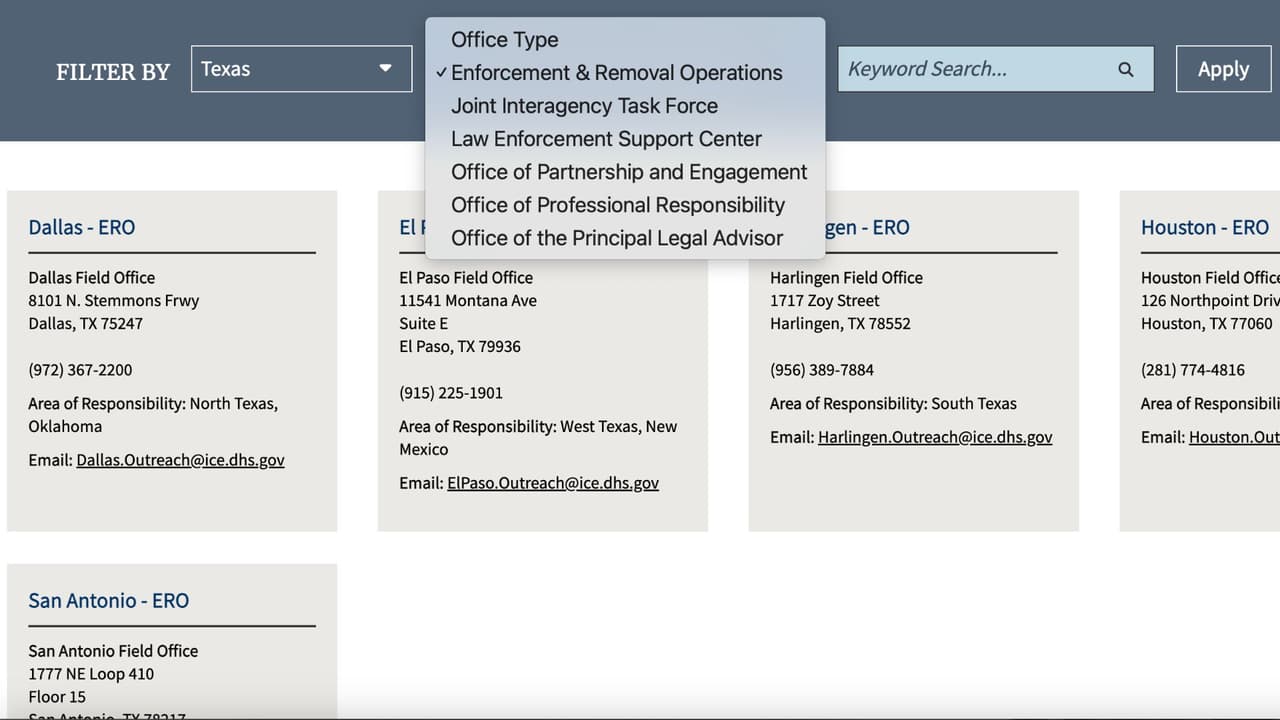The height and width of the screenshot is (720, 1280).
Task: Open the Office Type dropdown header
Action: coord(504,40)
